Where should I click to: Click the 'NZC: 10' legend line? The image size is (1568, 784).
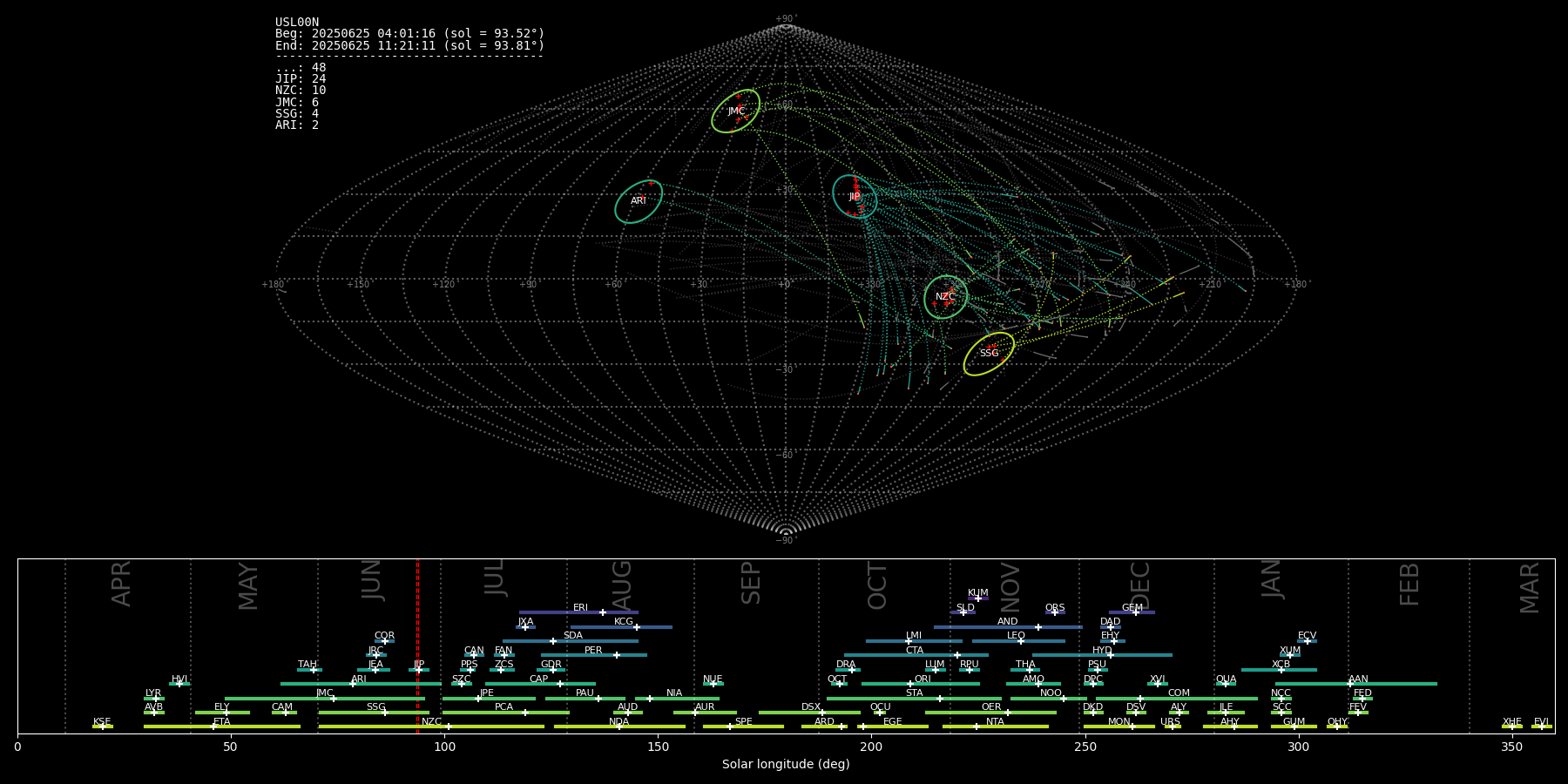click(301, 91)
